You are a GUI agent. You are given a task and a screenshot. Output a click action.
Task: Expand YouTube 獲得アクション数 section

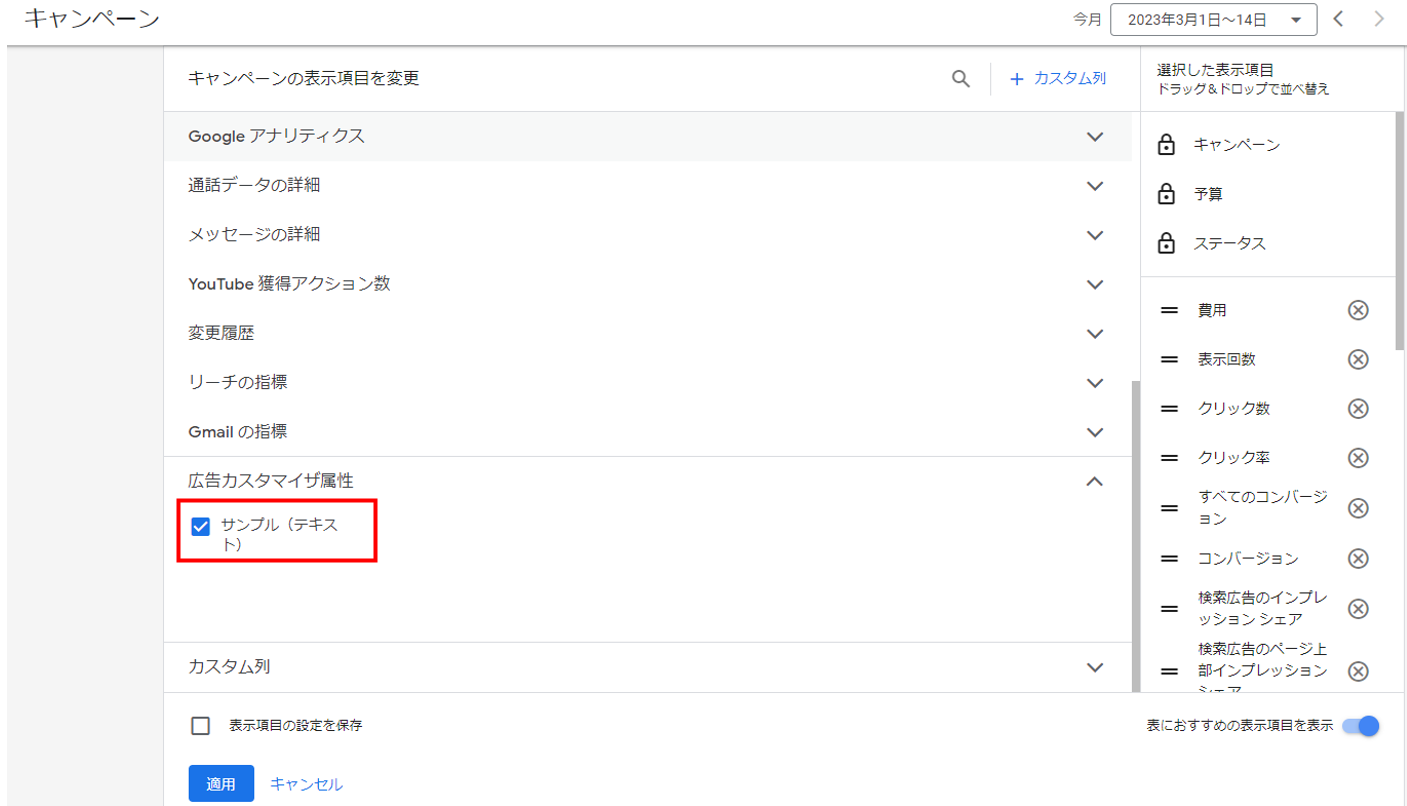click(648, 284)
